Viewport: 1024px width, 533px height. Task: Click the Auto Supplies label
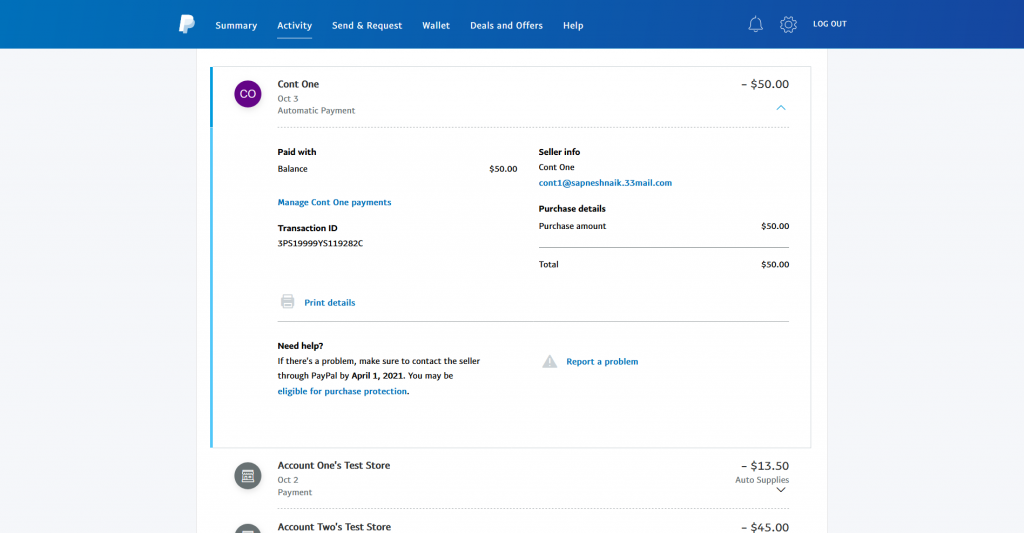(x=762, y=480)
